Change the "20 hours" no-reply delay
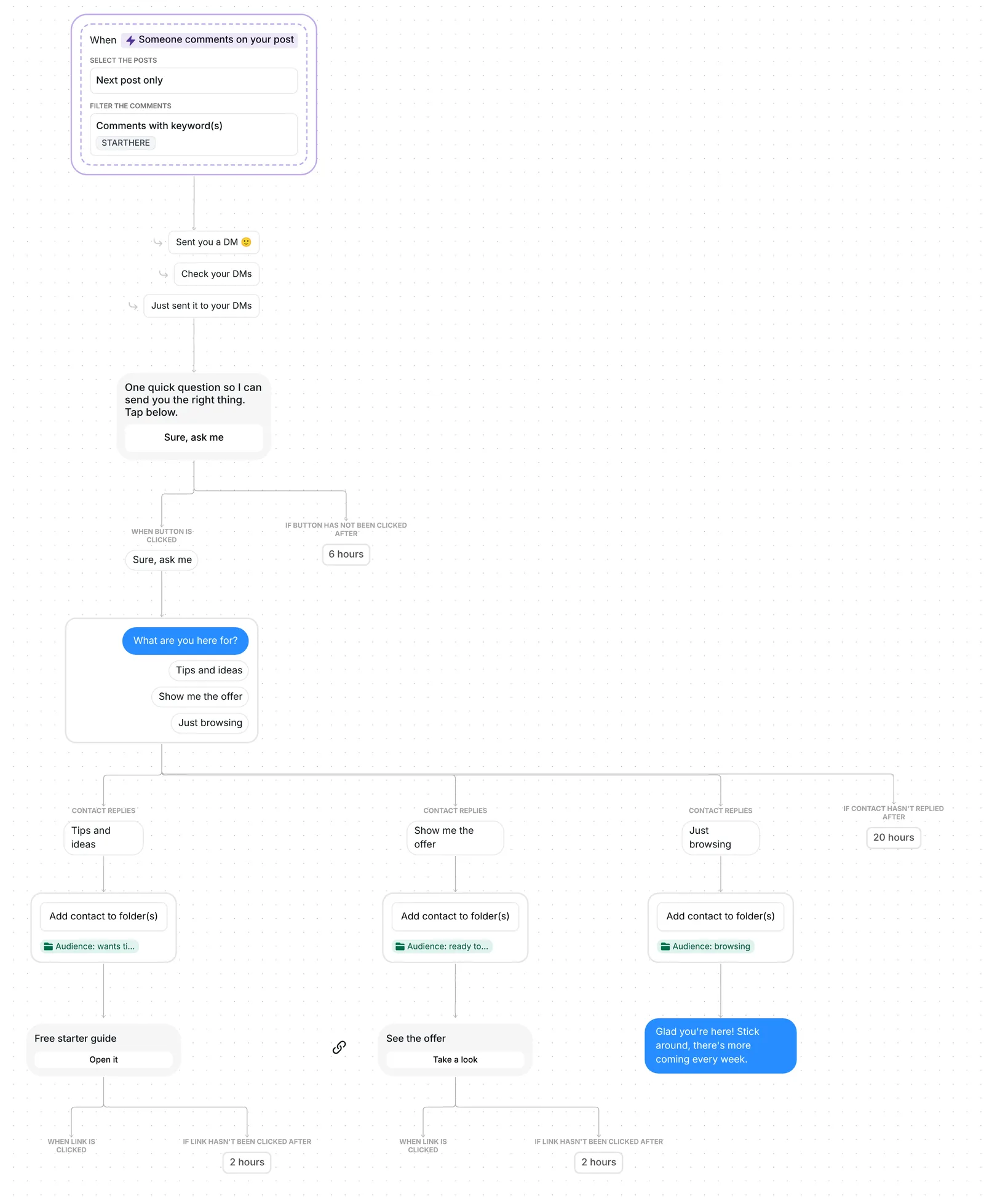Viewport: 984px width, 1204px height. 894,838
